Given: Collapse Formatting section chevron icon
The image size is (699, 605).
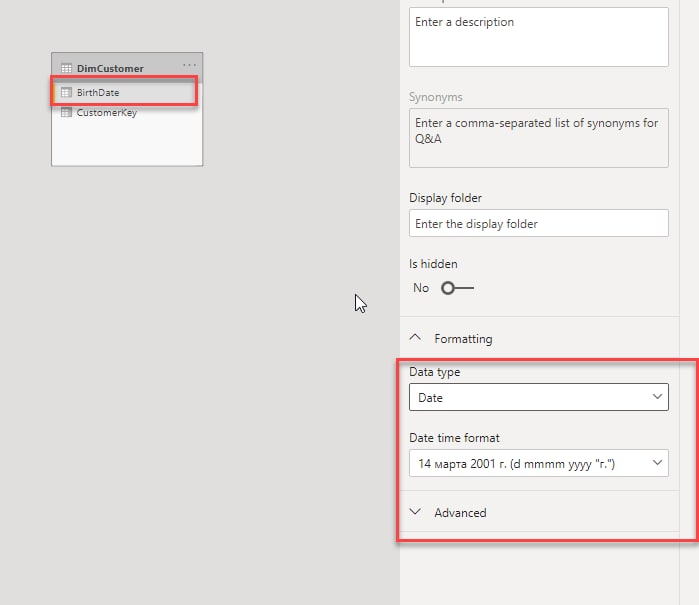Looking at the screenshot, I should (x=415, y=337).
